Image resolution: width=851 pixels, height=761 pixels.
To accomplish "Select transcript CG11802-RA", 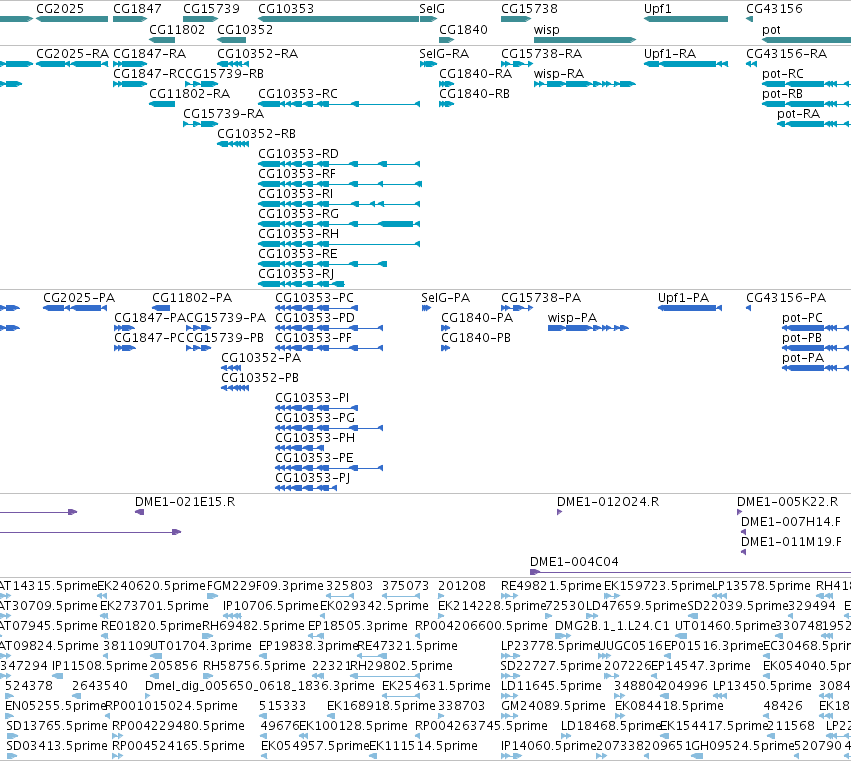I will coord(162,104).
